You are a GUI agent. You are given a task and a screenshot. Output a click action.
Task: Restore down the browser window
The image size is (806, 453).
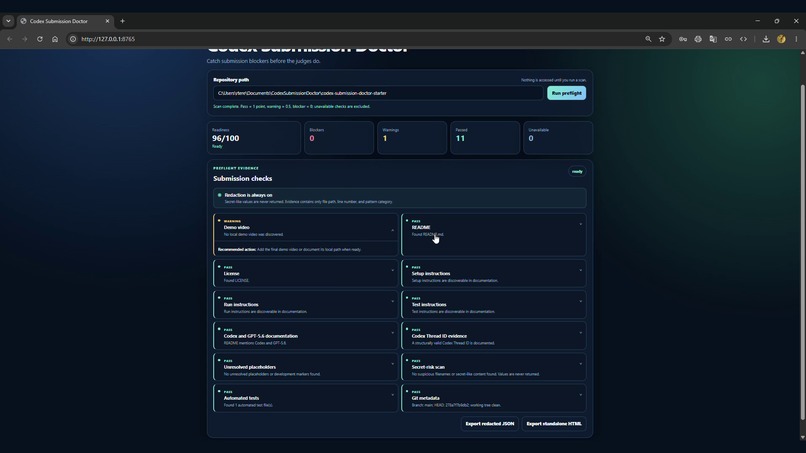tap(777, 21)
